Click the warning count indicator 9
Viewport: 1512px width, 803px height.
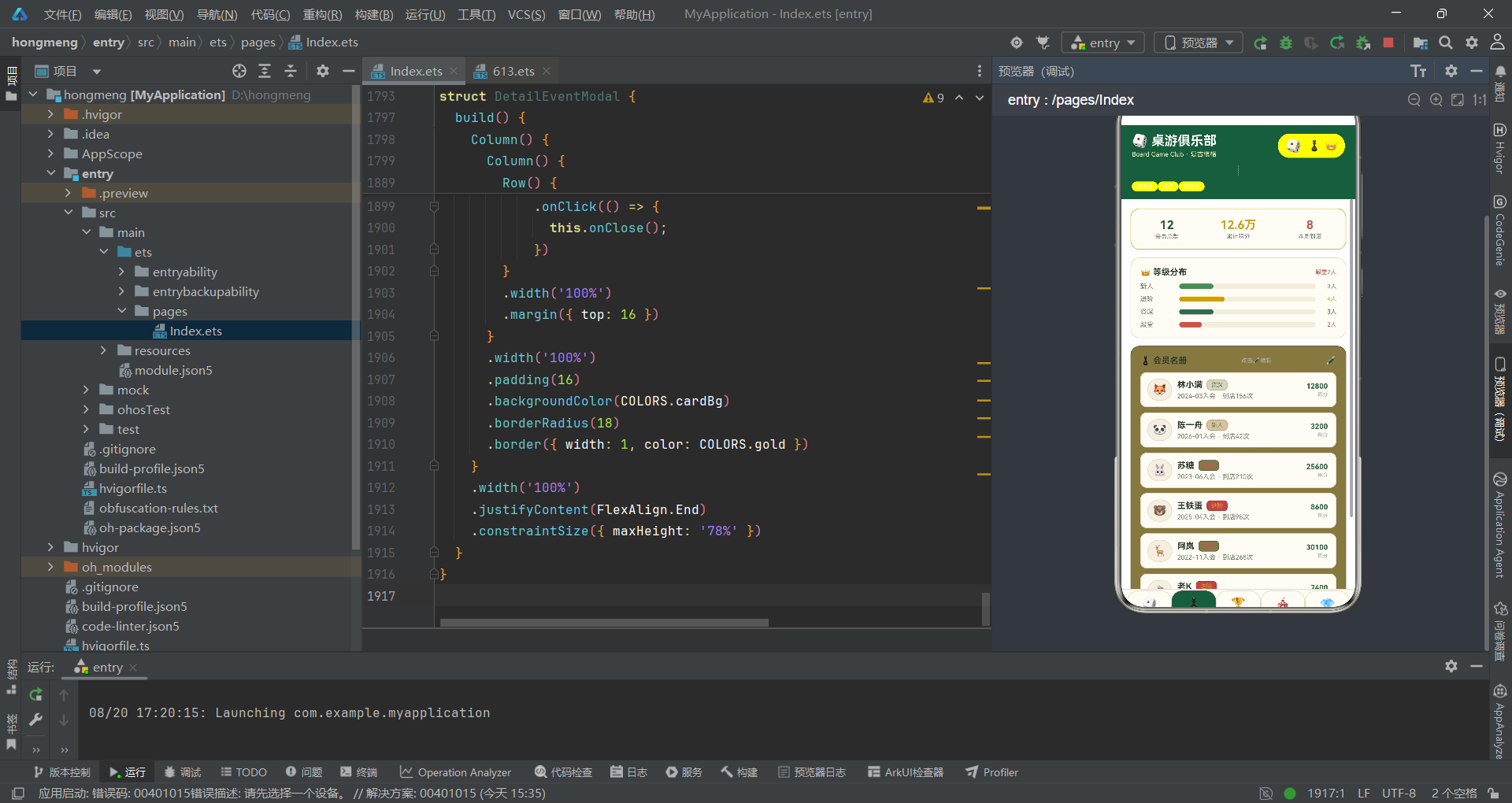pos(934,98)
